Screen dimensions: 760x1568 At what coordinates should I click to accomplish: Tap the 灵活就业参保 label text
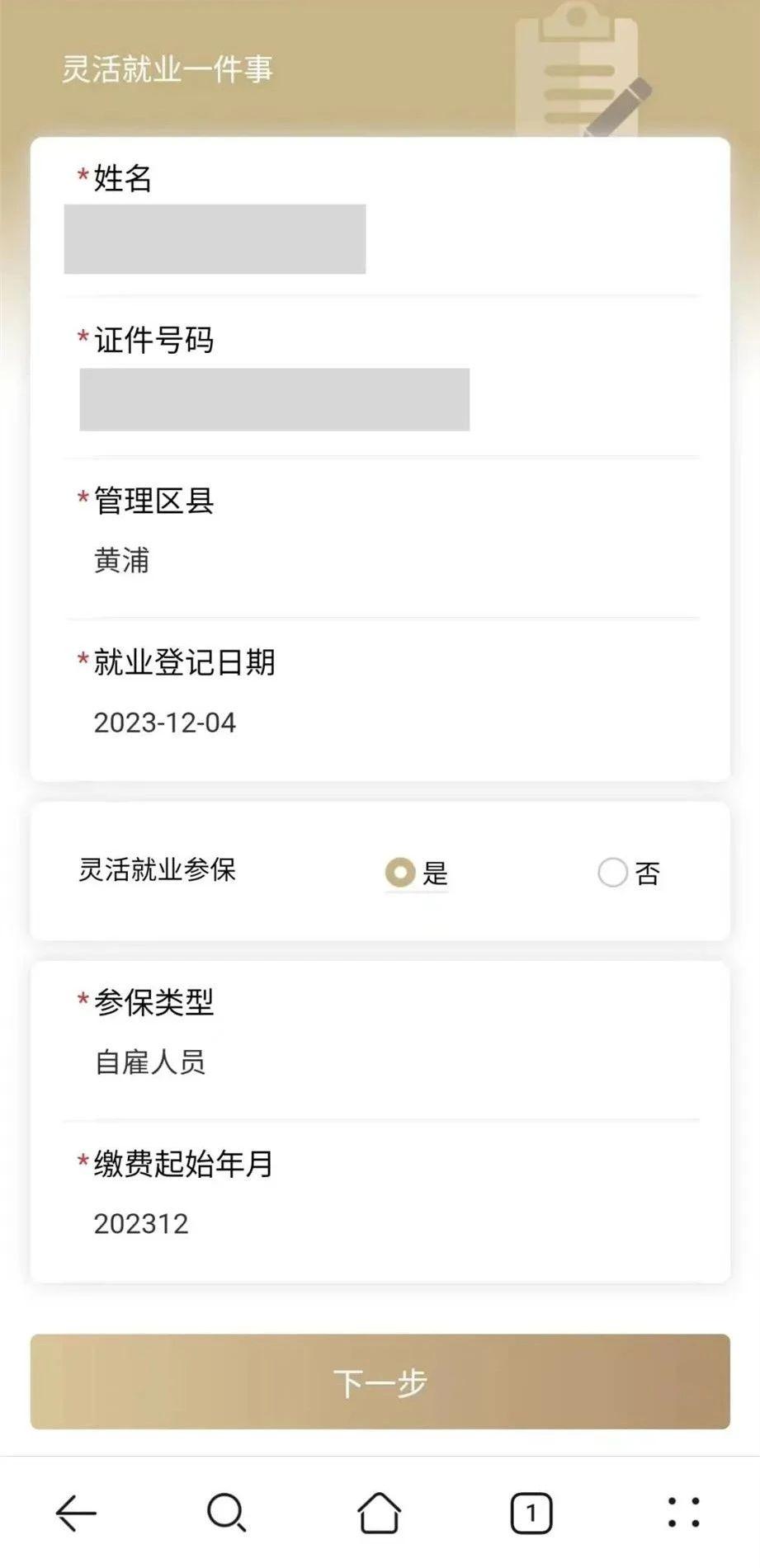pos(157,869)
